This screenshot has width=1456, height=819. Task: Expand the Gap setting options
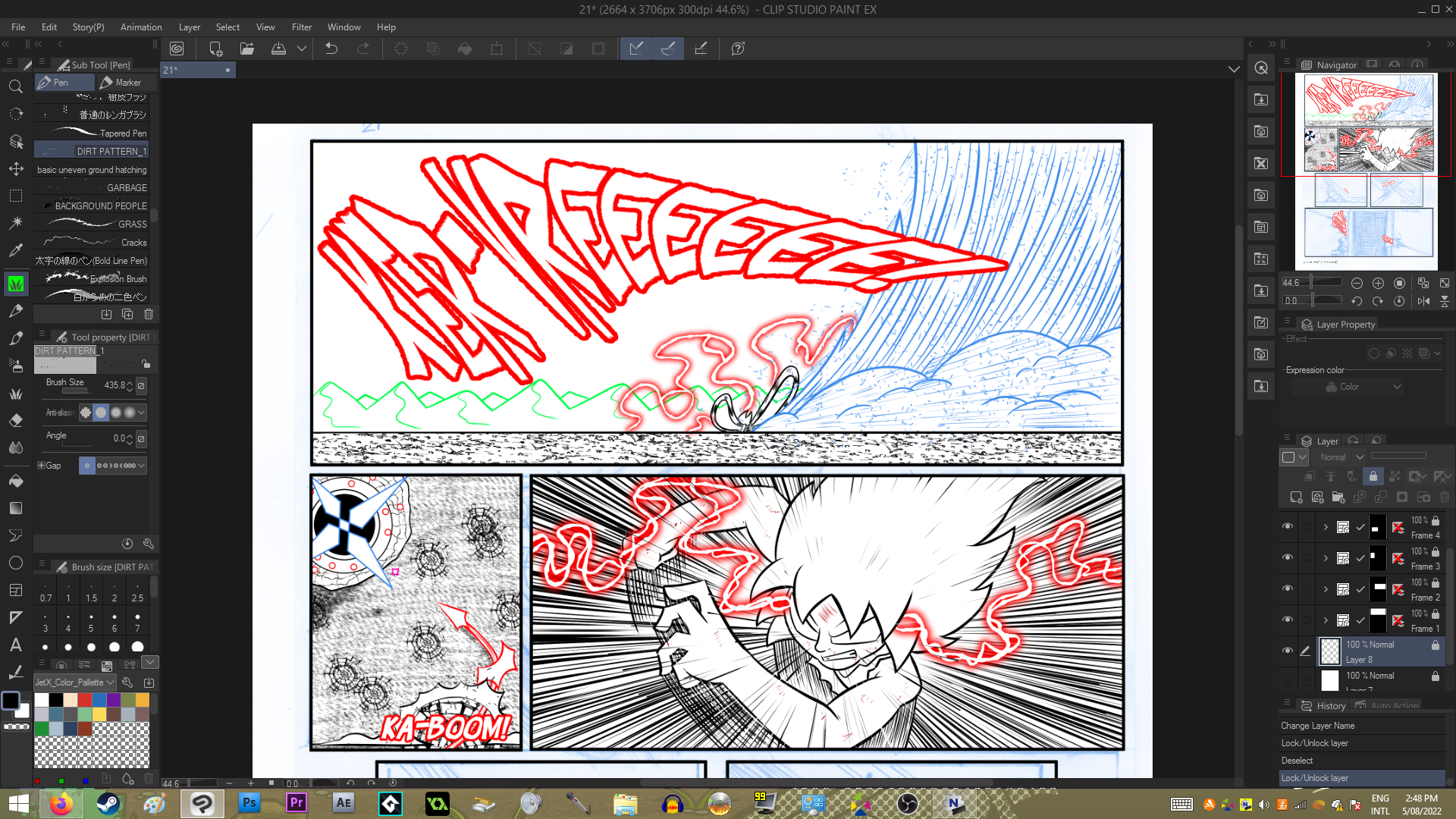(x=41, y=466)
